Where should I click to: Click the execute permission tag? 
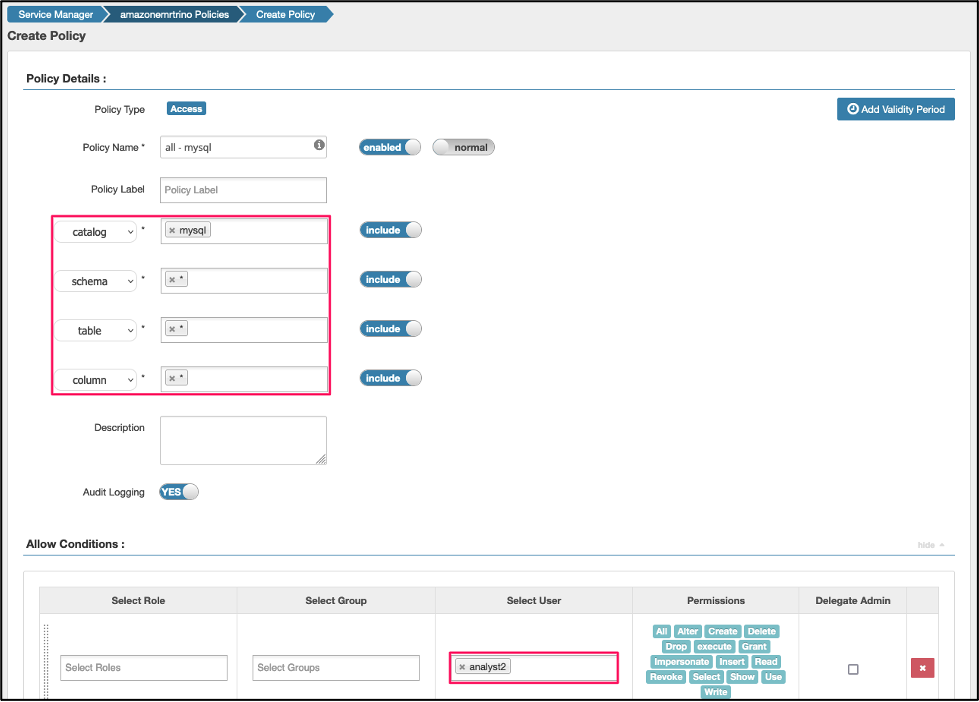tap(714, 646)
